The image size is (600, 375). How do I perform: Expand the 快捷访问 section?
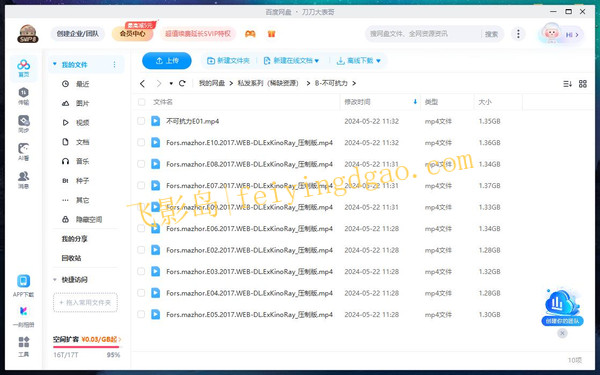[54, 280]
